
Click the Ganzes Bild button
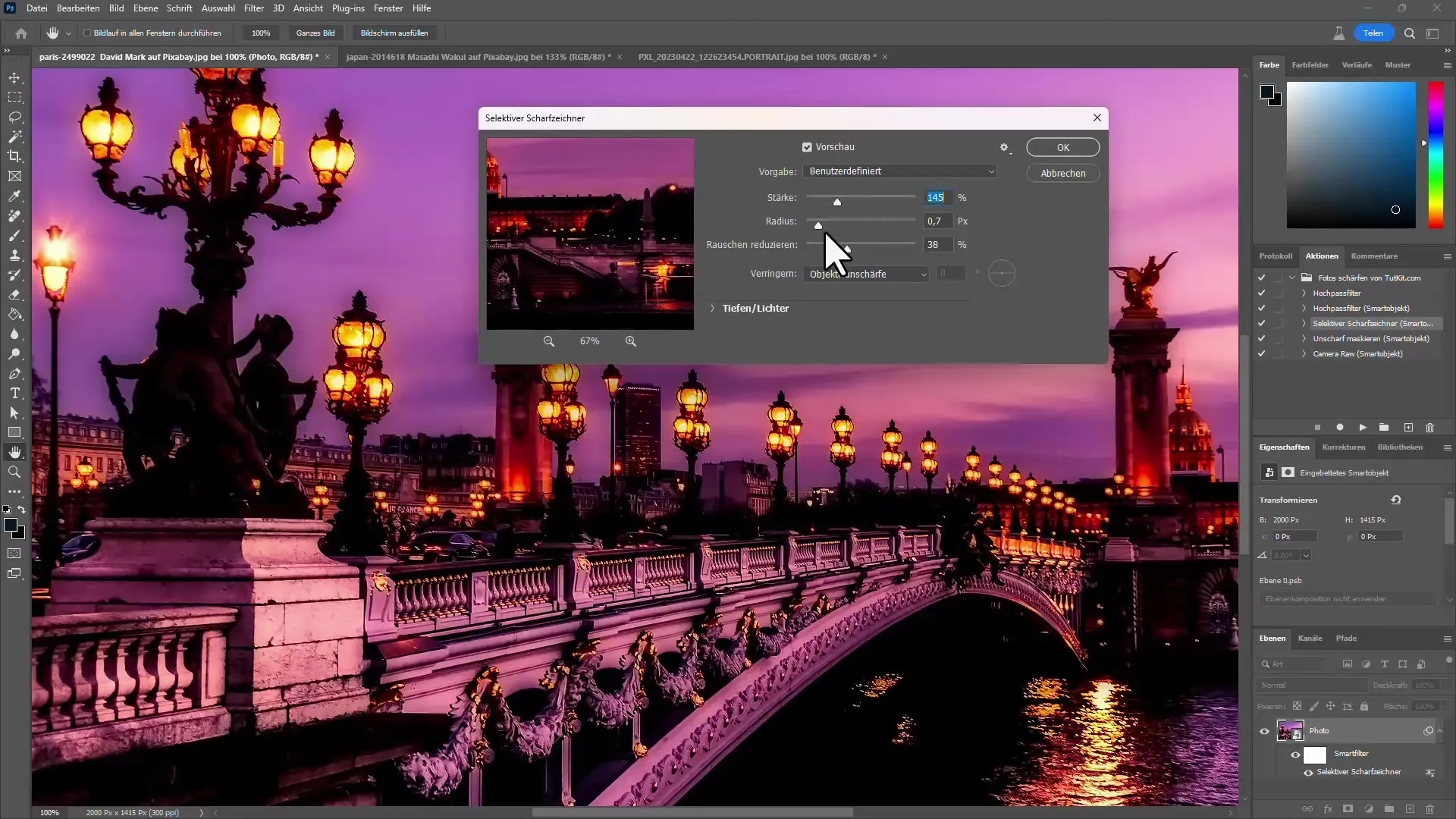[x=315, y=33]
